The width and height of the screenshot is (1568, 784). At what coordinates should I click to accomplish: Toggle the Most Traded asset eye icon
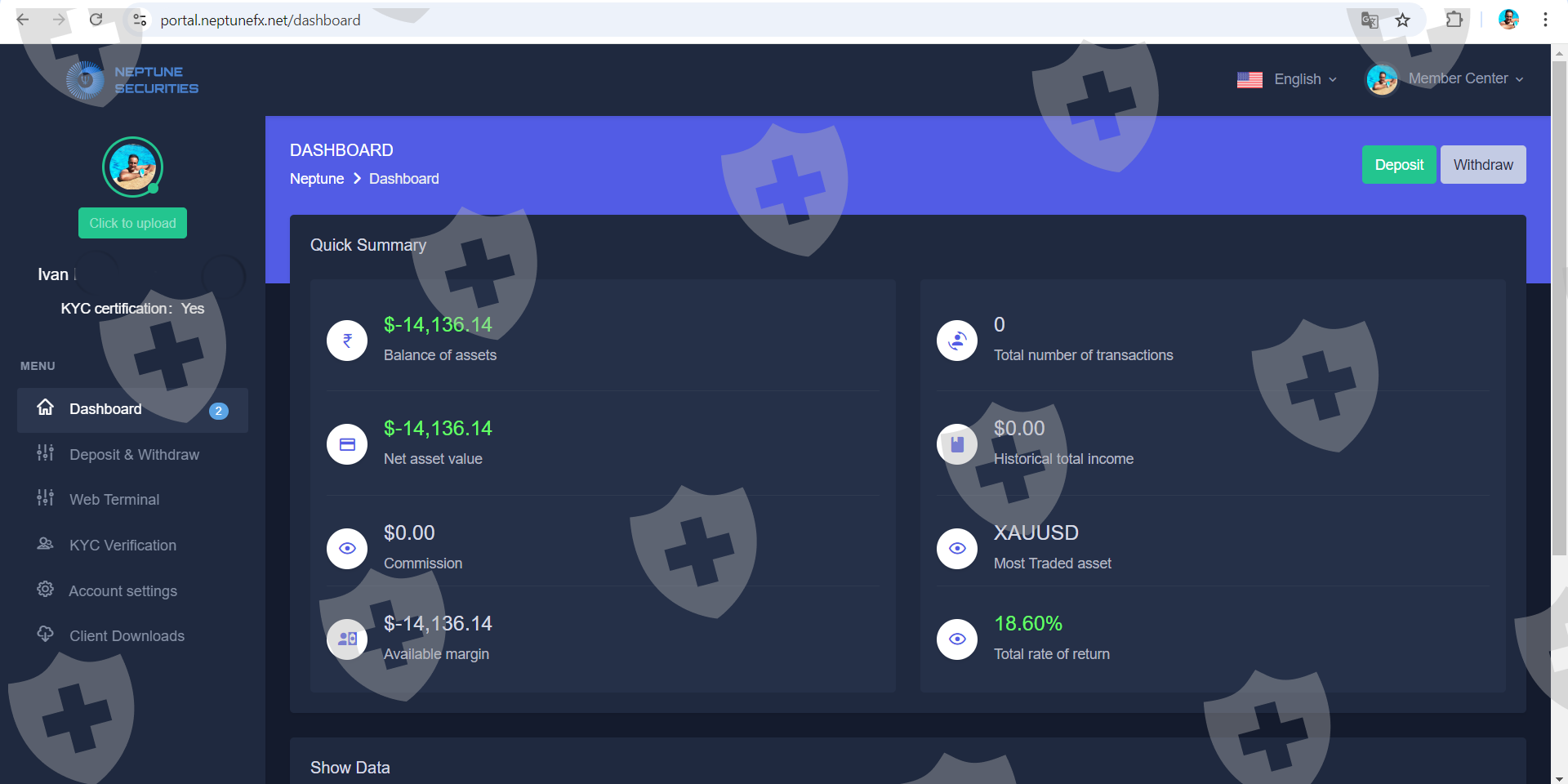pyautogui.click(x=957, y=549)
